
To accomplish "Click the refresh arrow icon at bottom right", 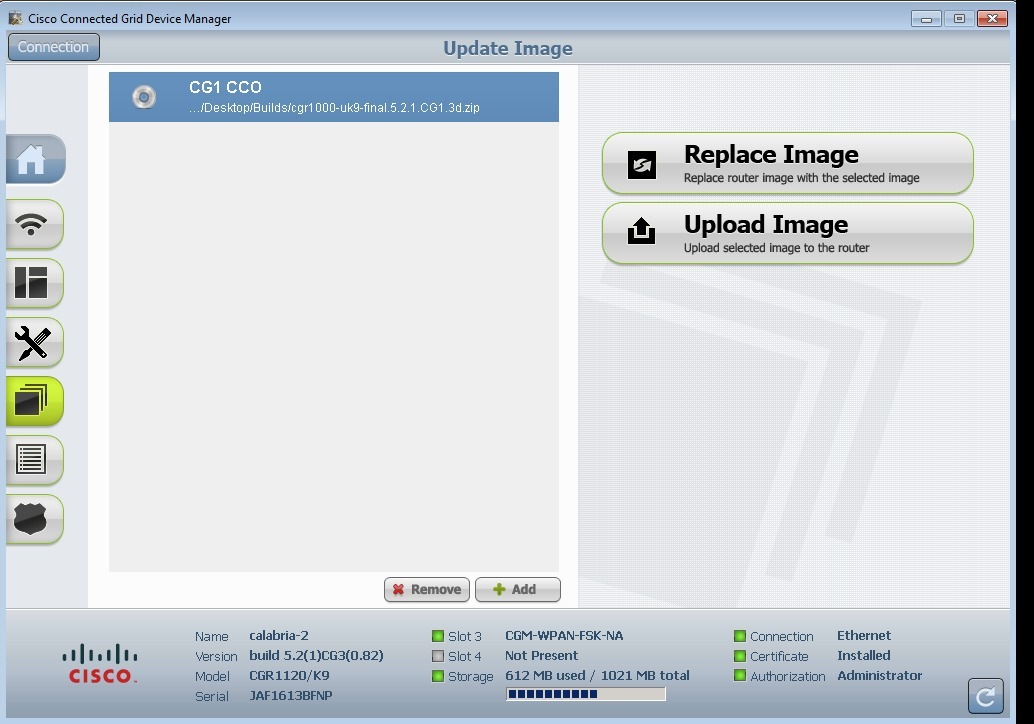I will tap(985, 696).
